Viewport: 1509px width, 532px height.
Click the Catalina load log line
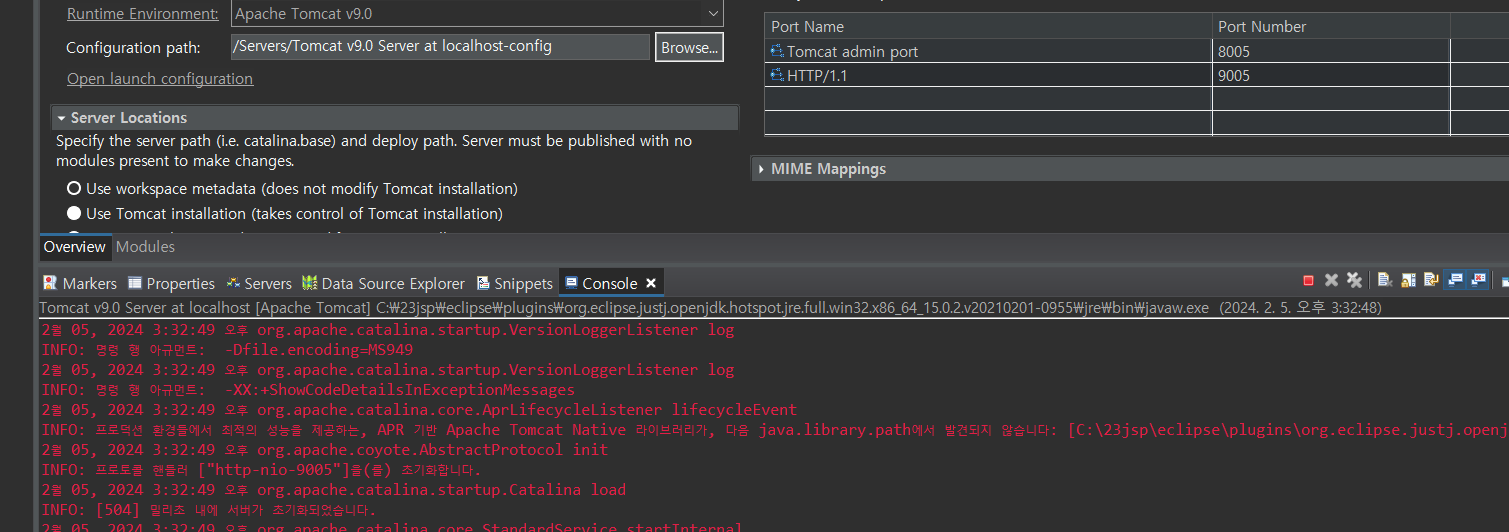[x=333, y=490]
